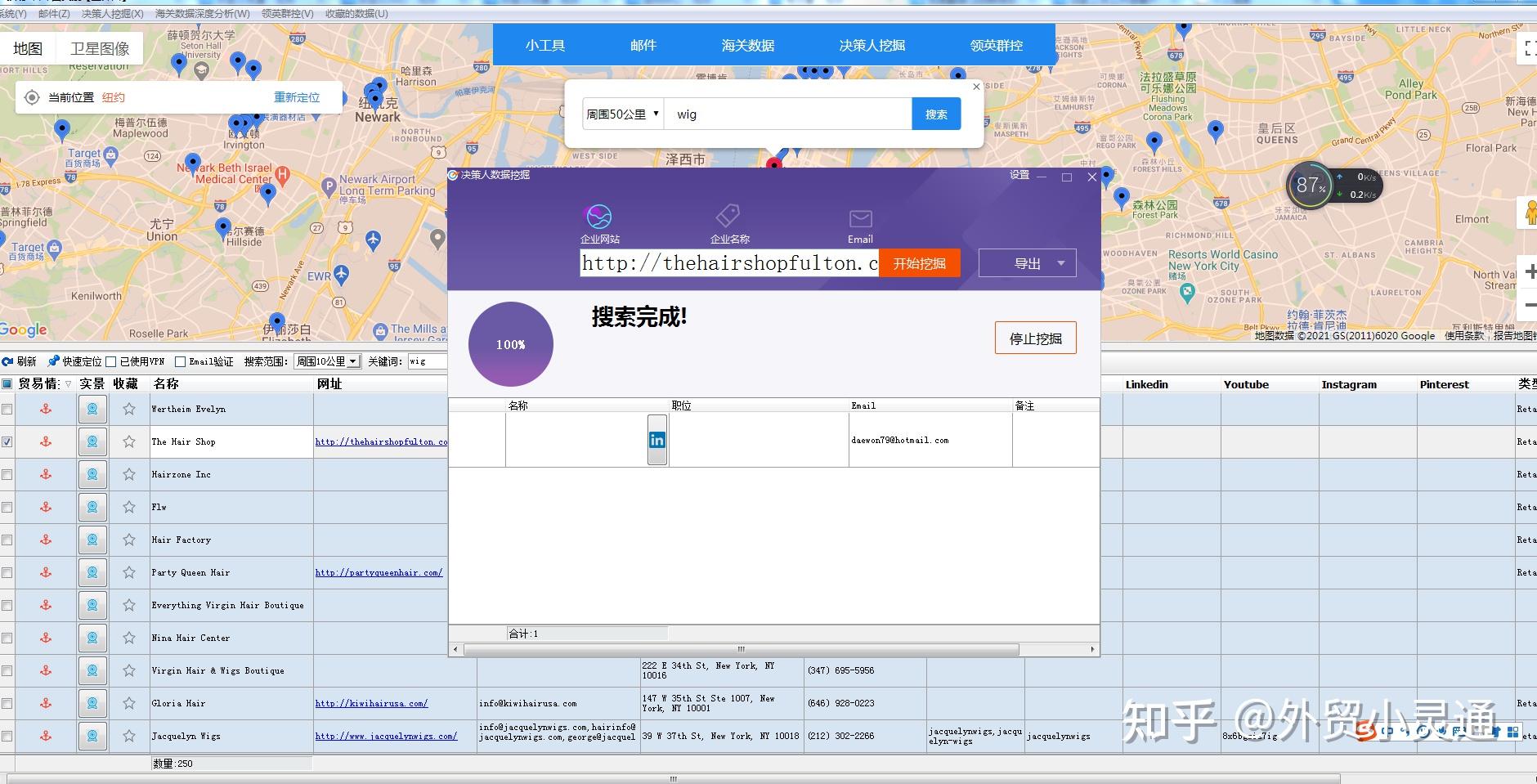Image resolution: width=1537 pixels, height=784 pixels.
Task: Check the Party Queen Hair row checkbox
Action: coord(7,572)
